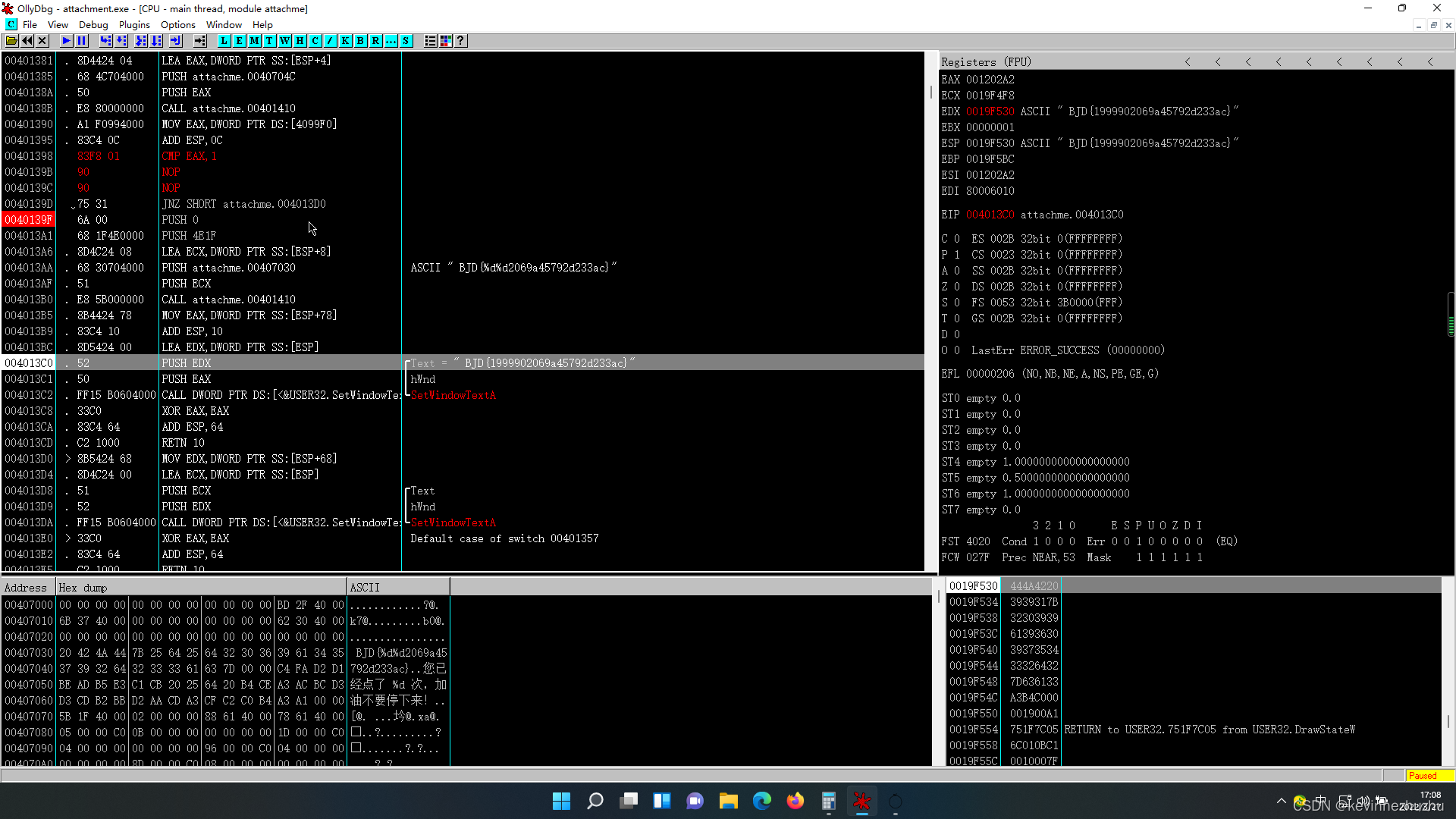
Task: Click the disassembly pane vertical scrollbar thumb
Action: pos(931,93)
